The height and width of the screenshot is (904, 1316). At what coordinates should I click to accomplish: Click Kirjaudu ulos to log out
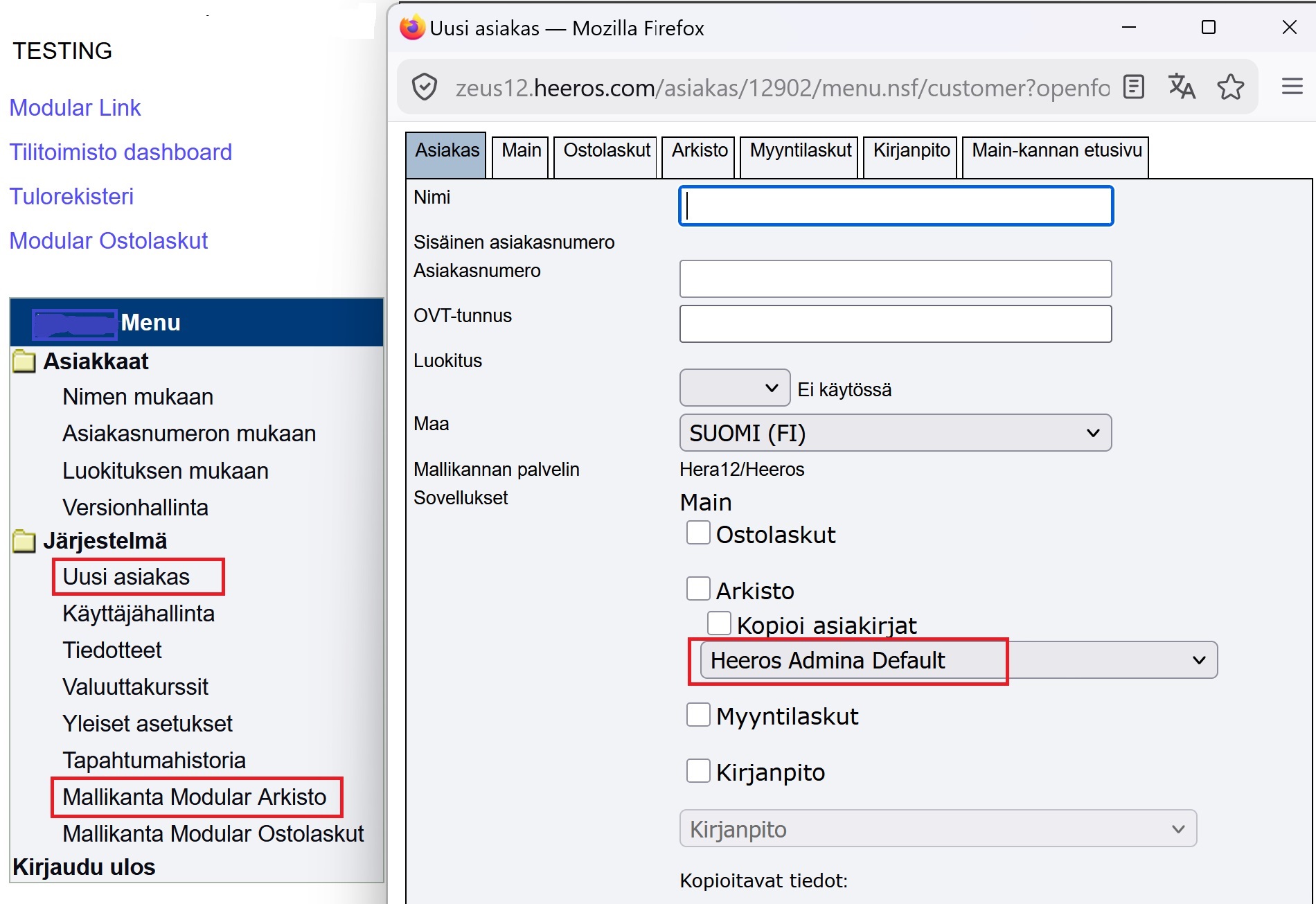point(84,867)
